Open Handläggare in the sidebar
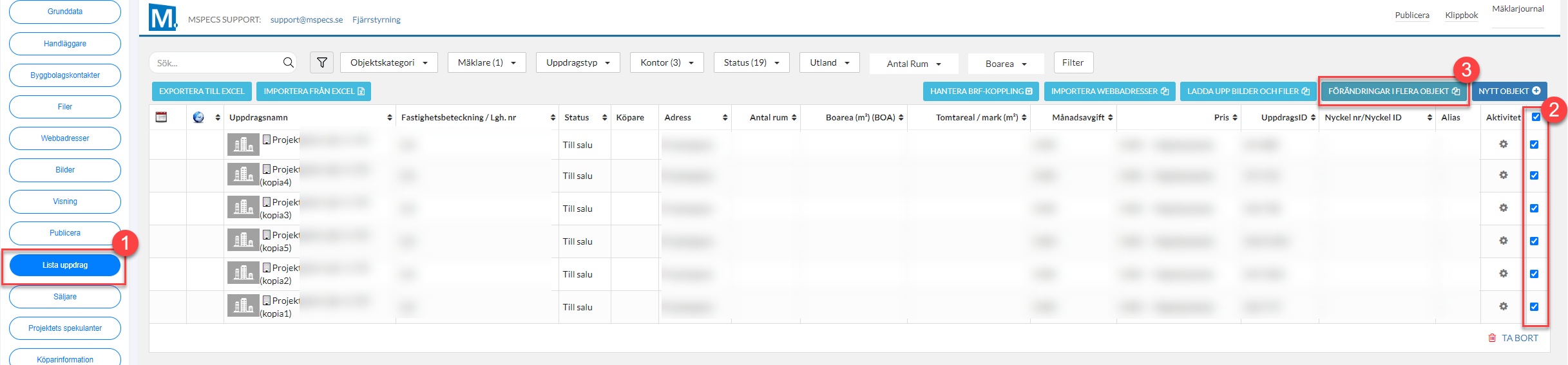 [65, 44]
